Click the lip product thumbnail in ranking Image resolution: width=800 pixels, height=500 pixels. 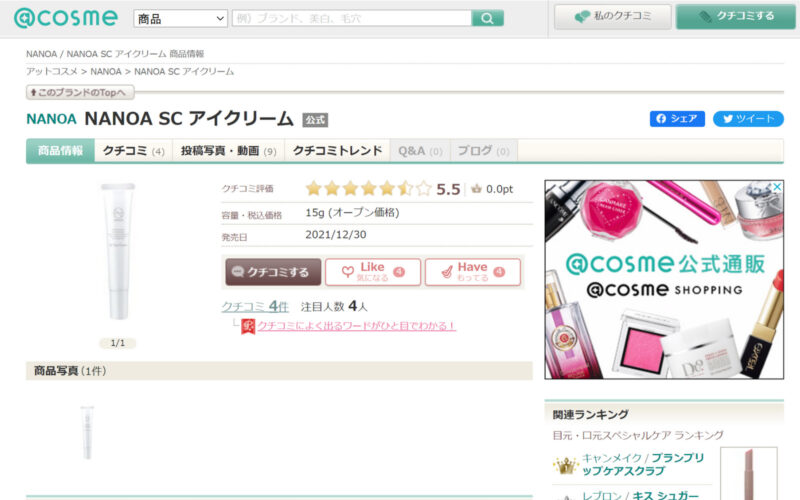click(748, 473)
